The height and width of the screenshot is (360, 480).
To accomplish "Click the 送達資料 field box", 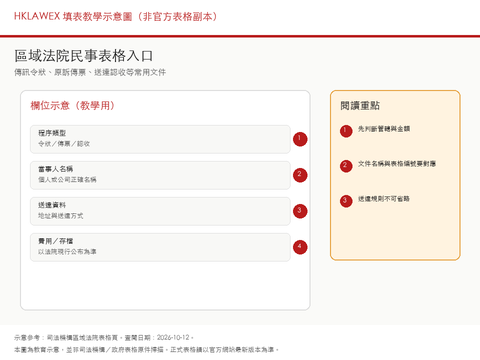I will pyautogui.click(x=160, y=211).
